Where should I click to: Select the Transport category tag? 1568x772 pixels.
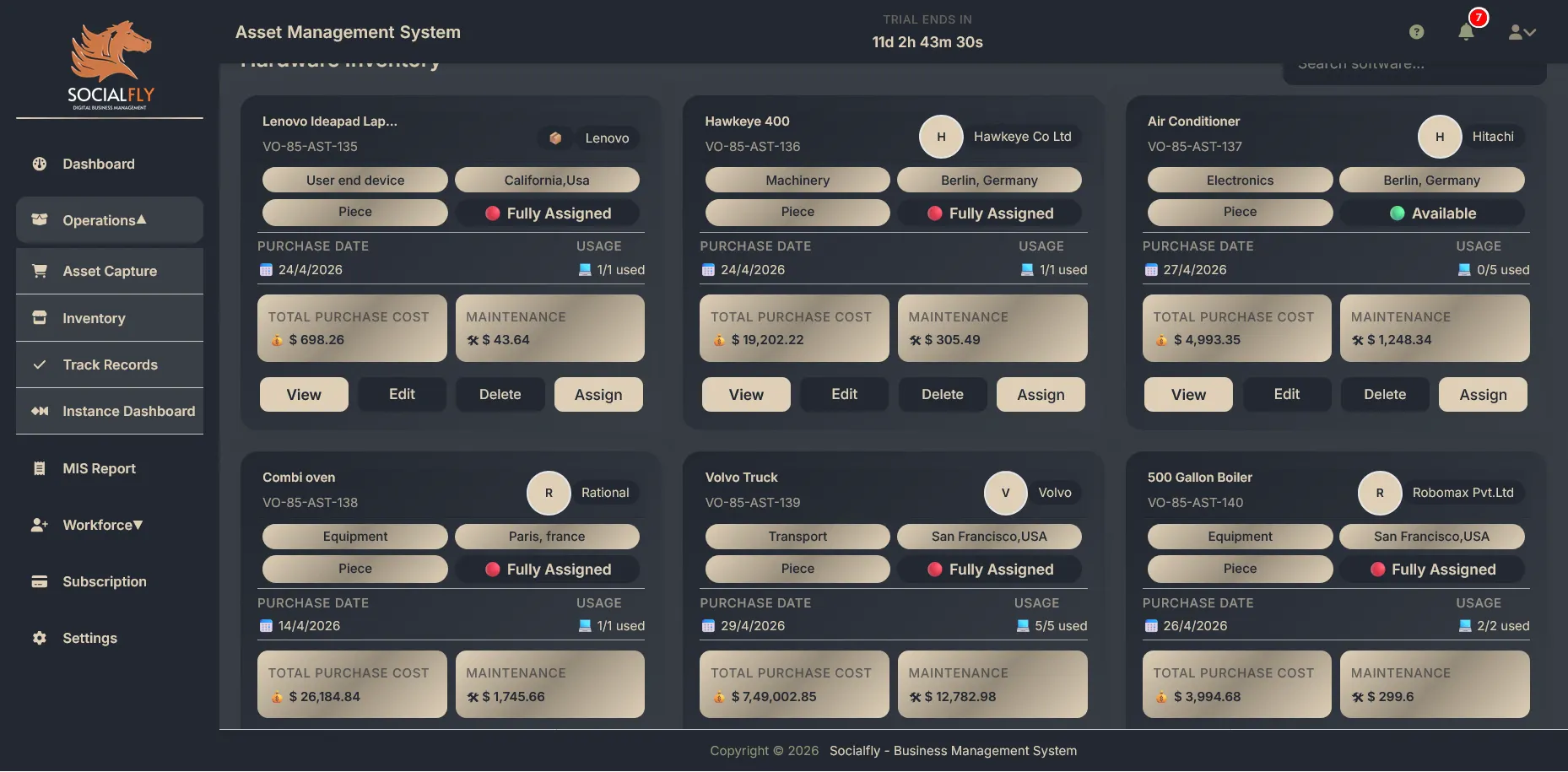point(798,537)
